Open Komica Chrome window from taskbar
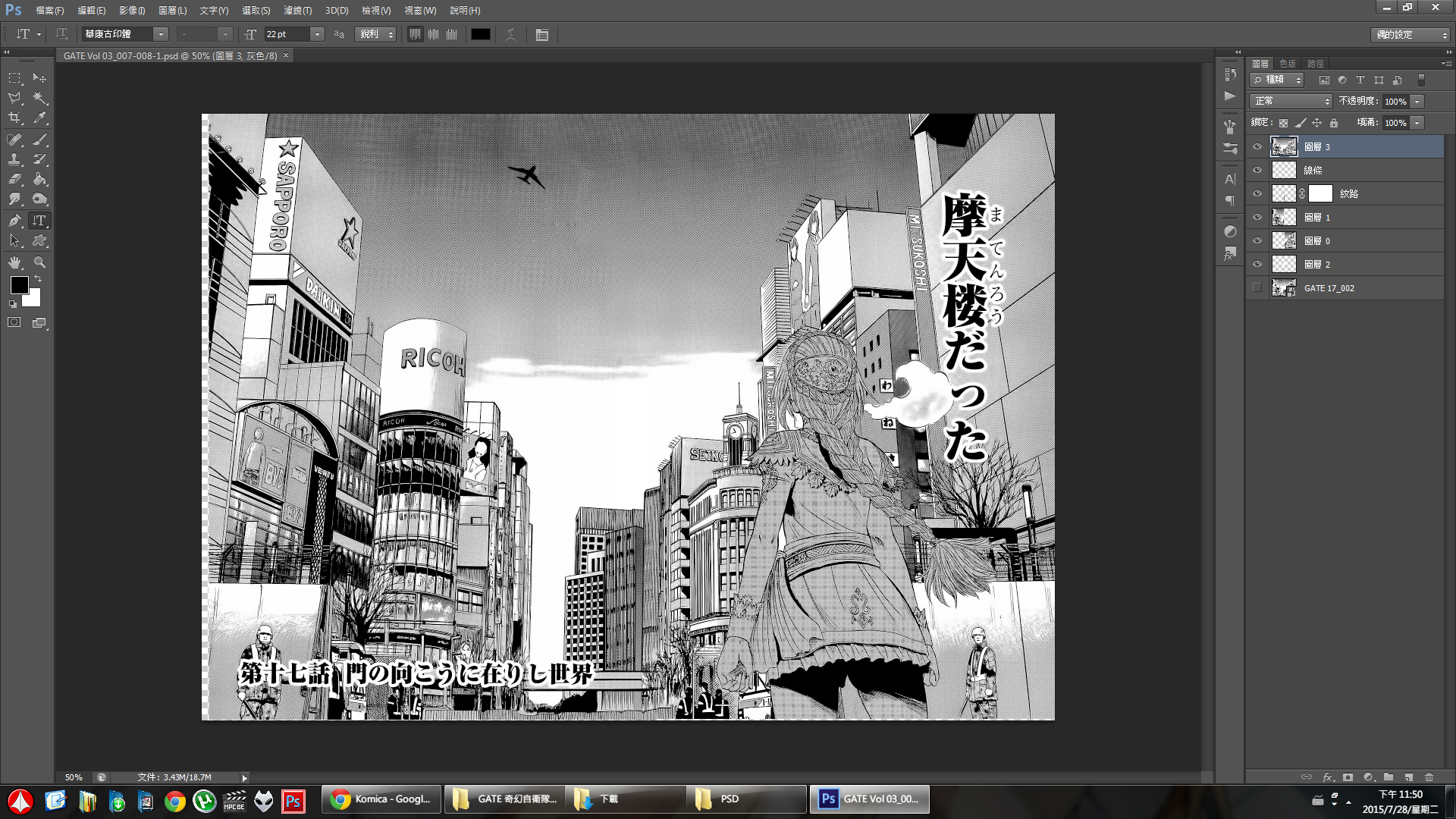1456x819 pixels. 381,799
